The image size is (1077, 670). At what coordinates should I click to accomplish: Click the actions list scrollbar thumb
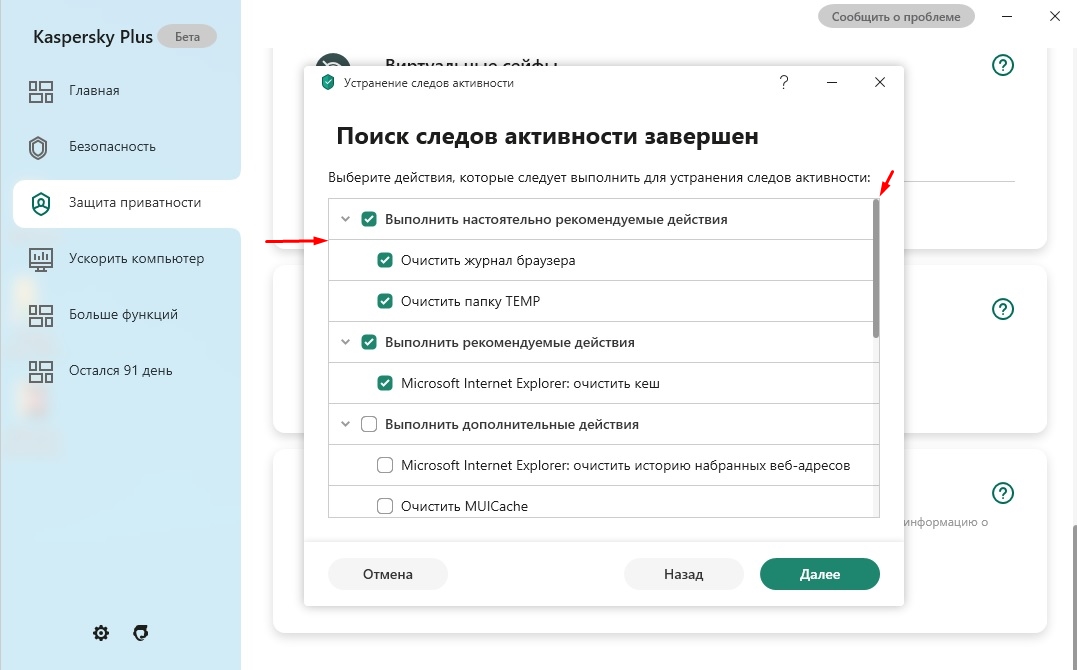click(x=876, y=268)
